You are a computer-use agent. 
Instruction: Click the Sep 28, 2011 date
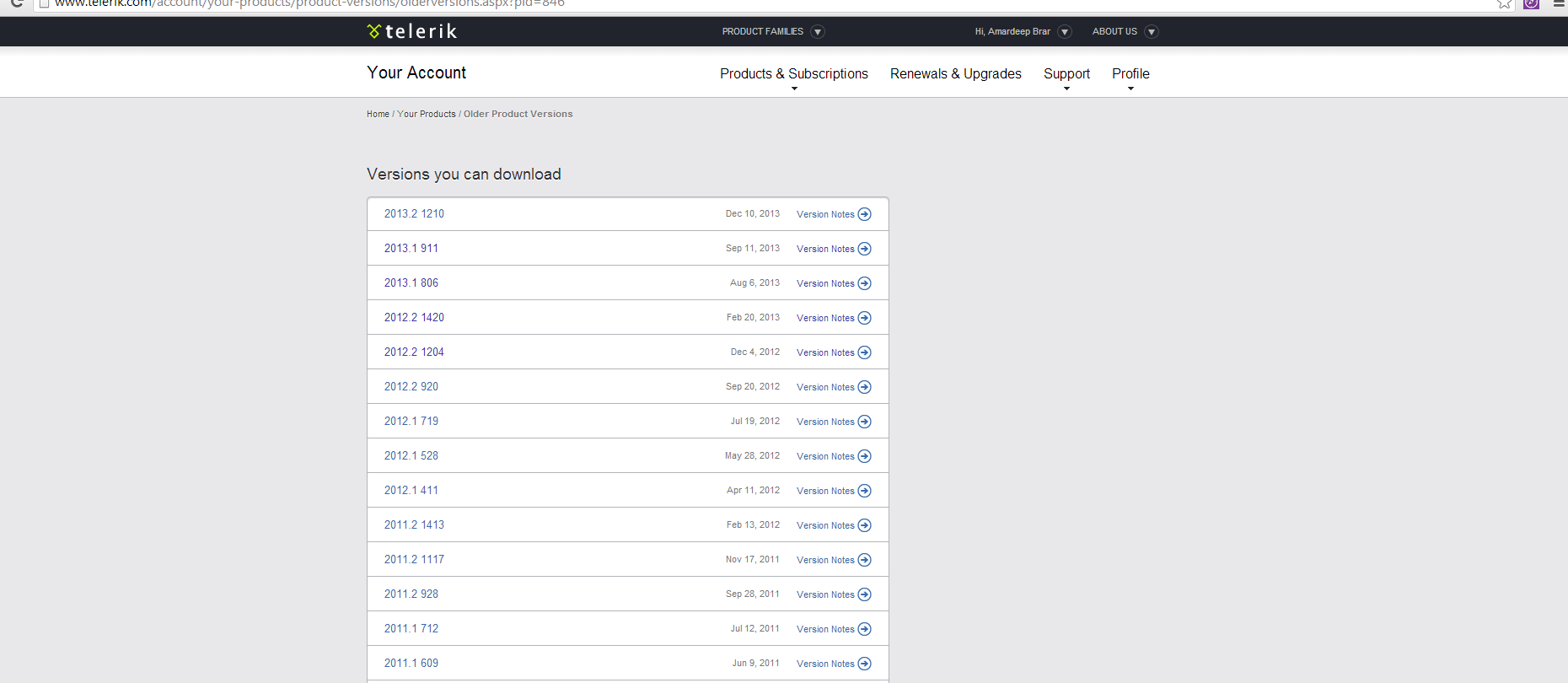pos(753,594)
